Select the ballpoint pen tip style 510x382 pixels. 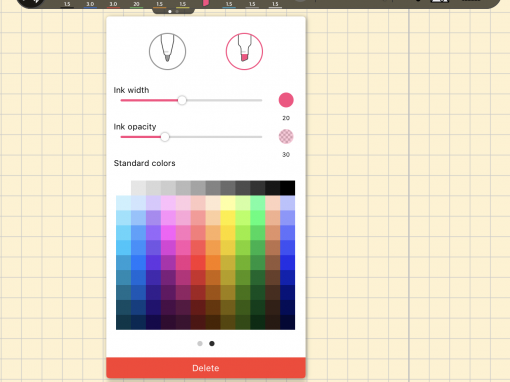(167, 51)
